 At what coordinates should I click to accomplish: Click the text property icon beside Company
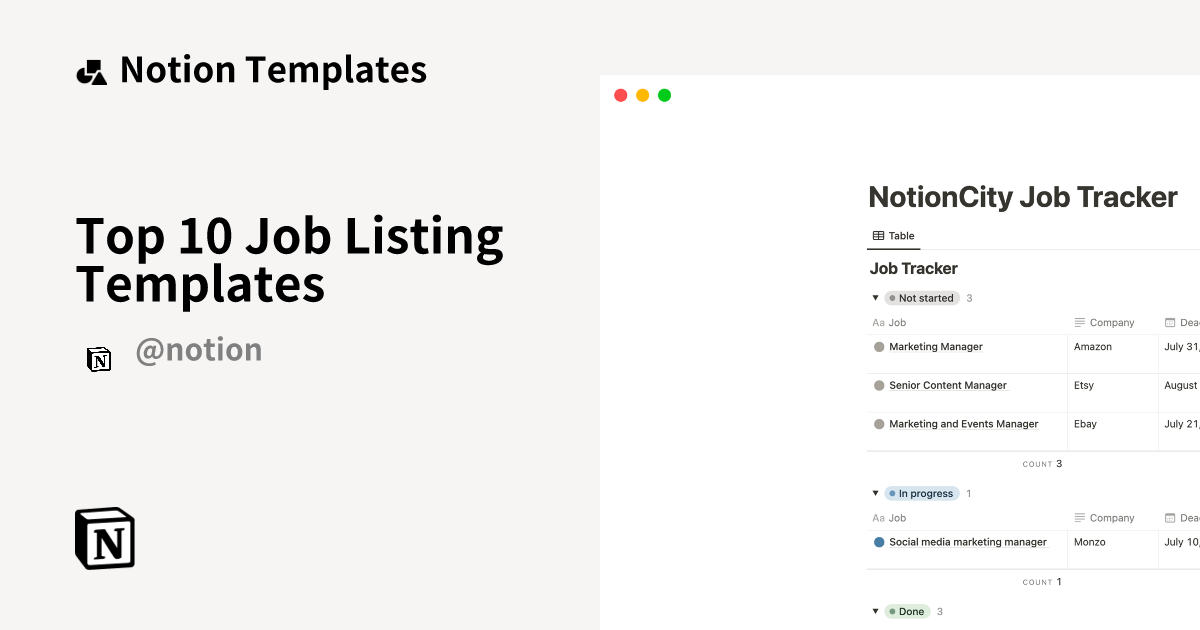[x=1080, y=322]
